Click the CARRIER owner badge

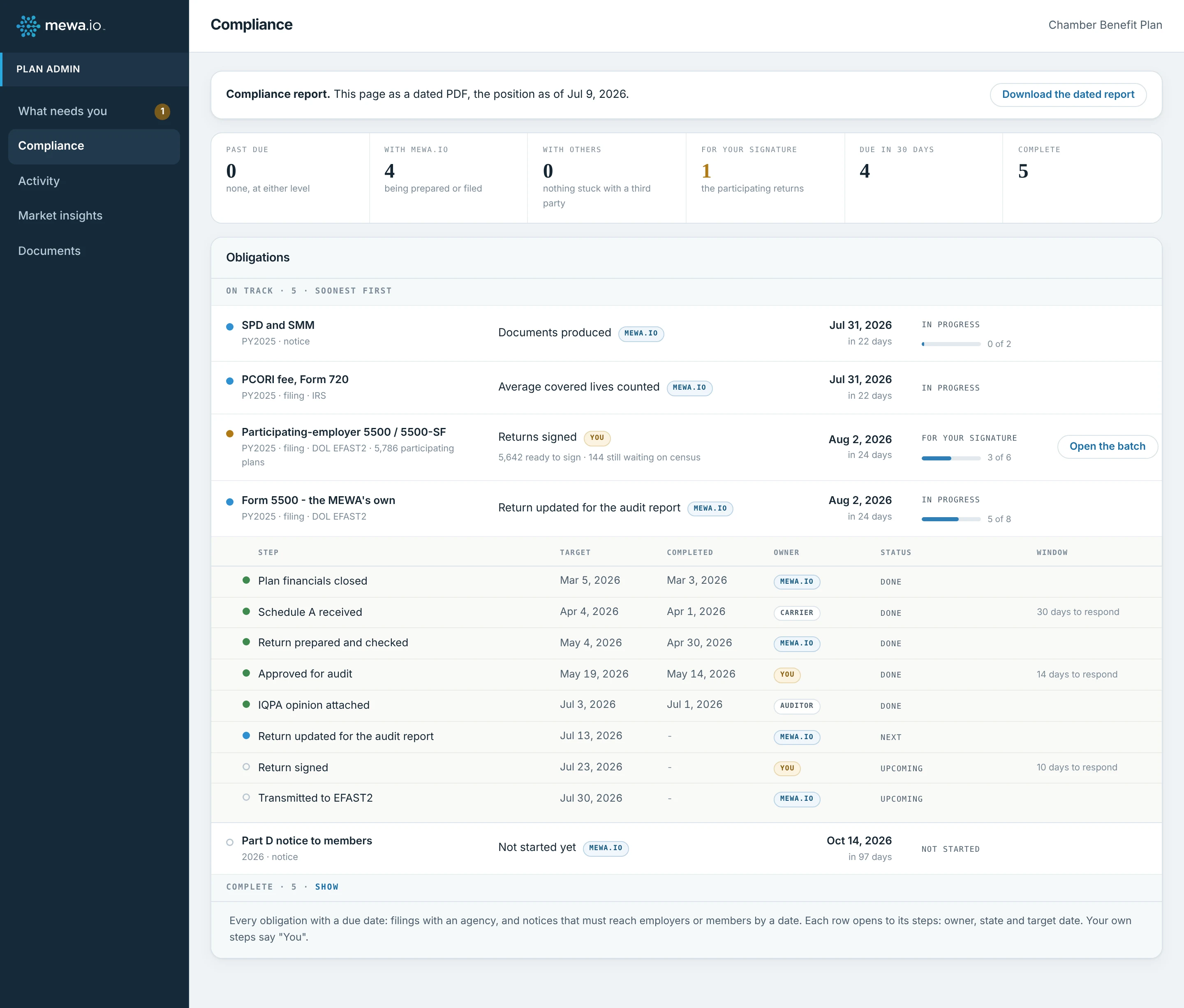click(797, 613)
